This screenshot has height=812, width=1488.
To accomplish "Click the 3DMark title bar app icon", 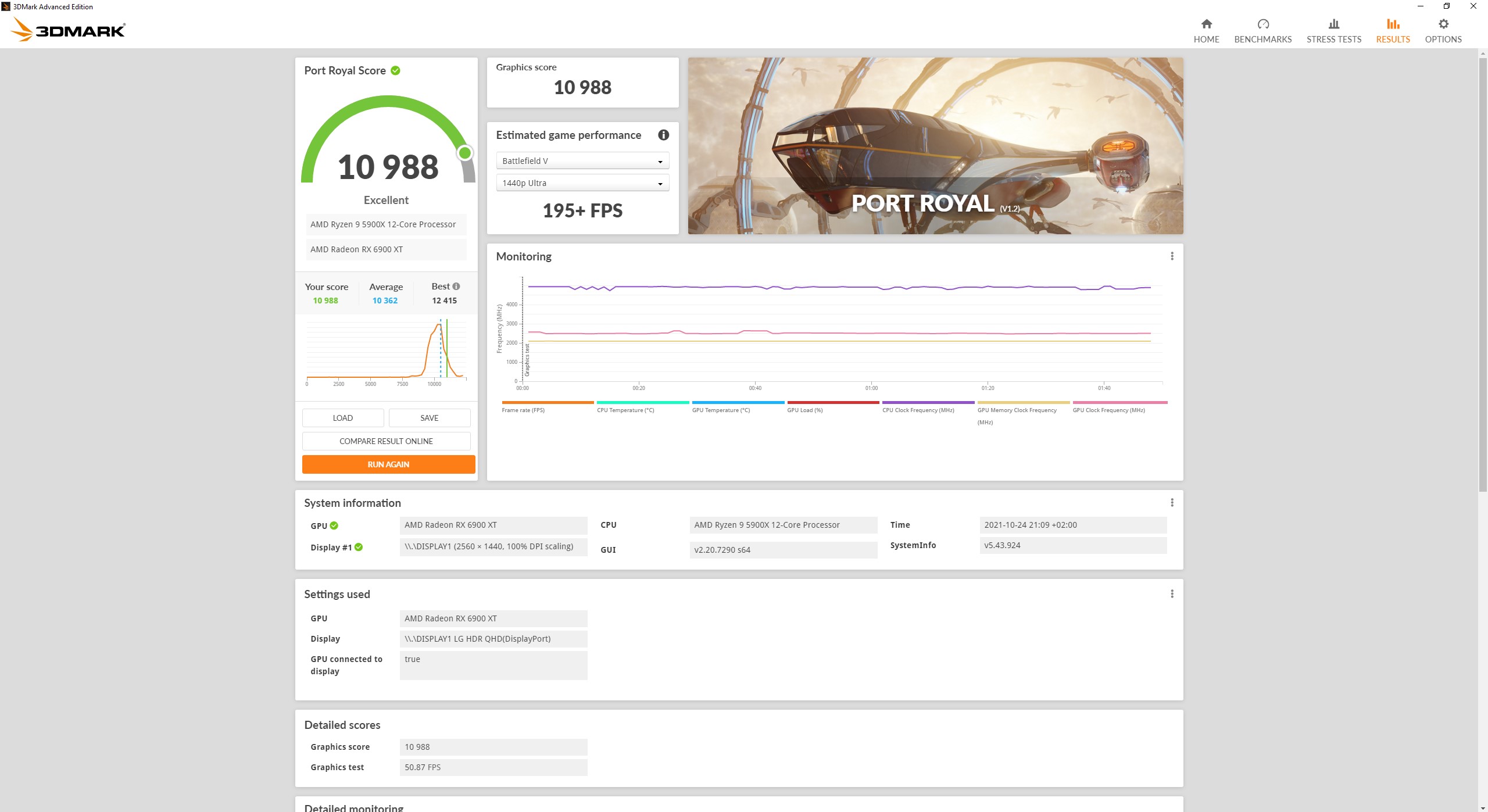I will point(6,6).
